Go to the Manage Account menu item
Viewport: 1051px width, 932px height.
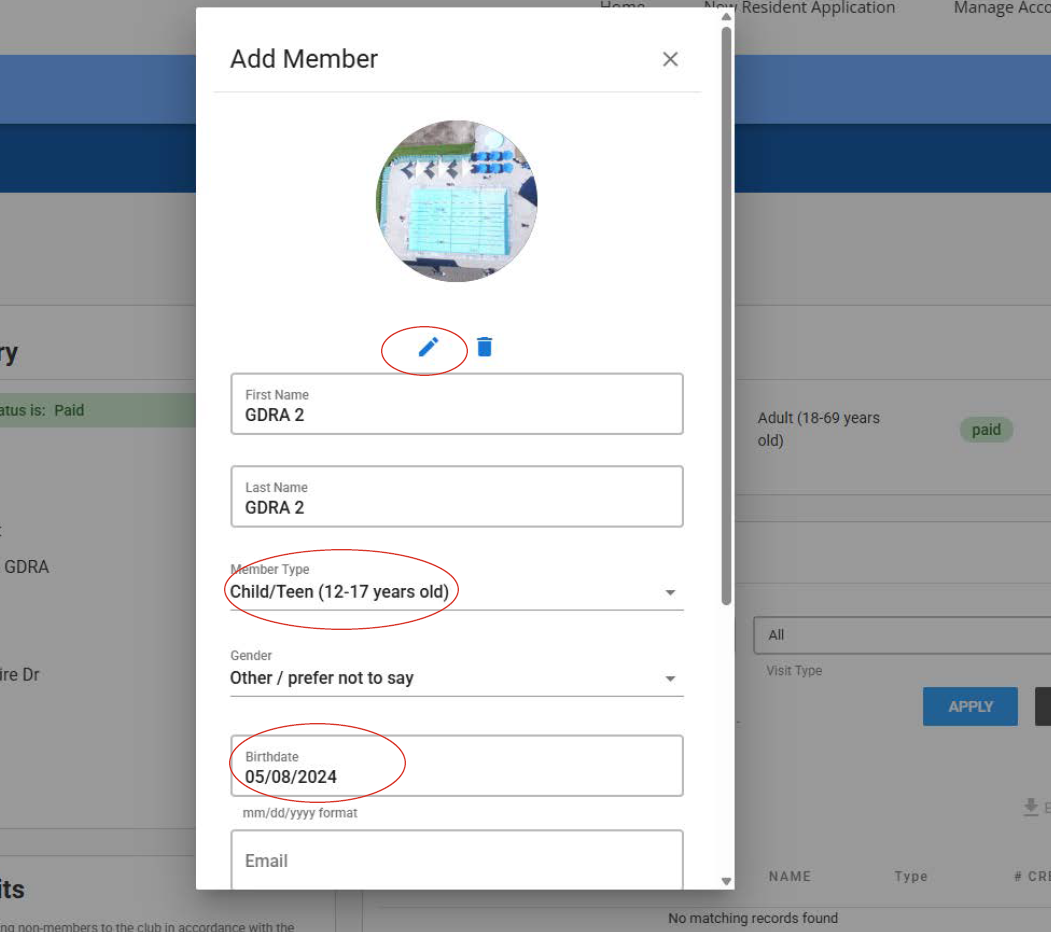pos(1000,8)
